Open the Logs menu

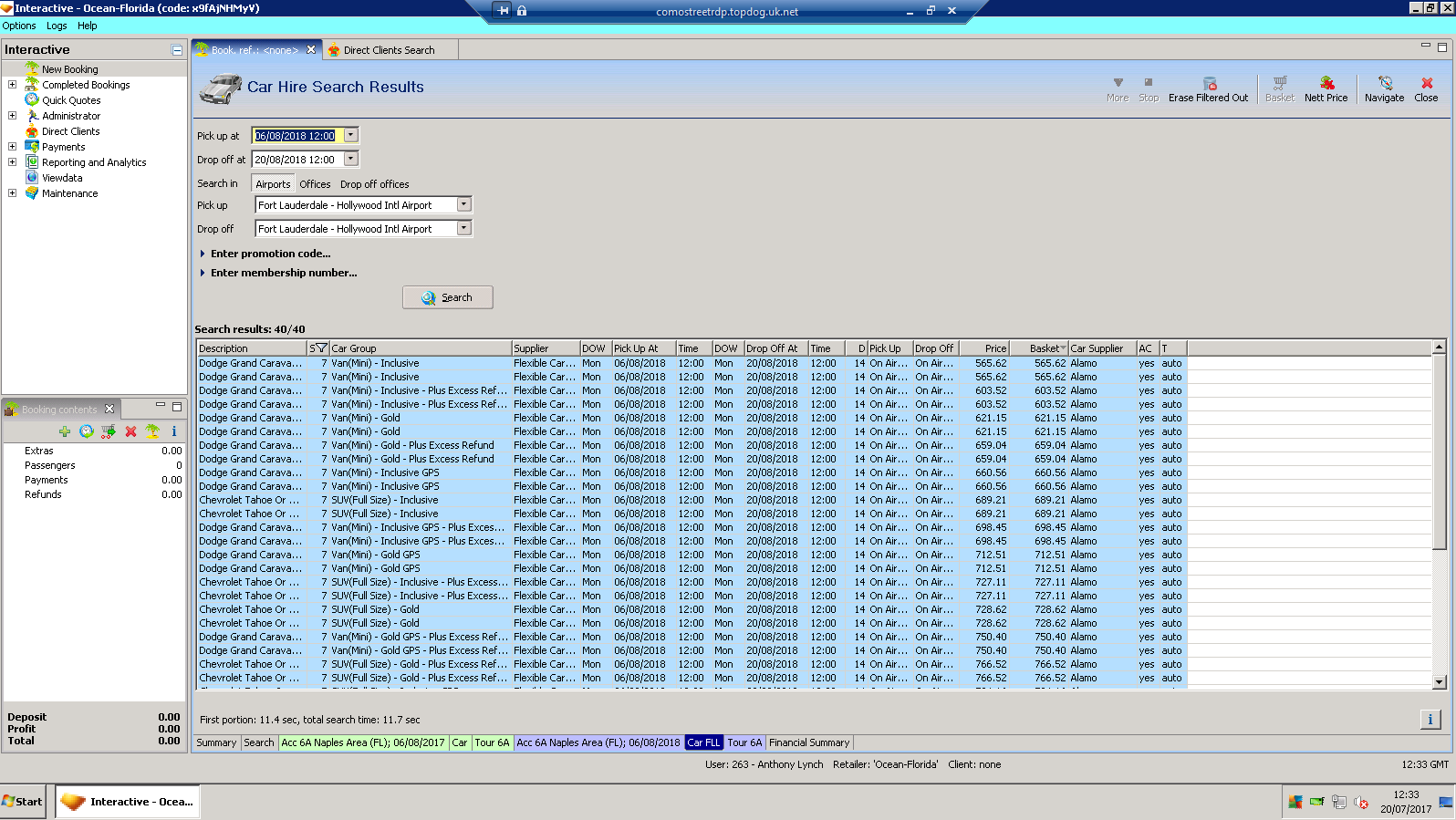coord(57,26)
